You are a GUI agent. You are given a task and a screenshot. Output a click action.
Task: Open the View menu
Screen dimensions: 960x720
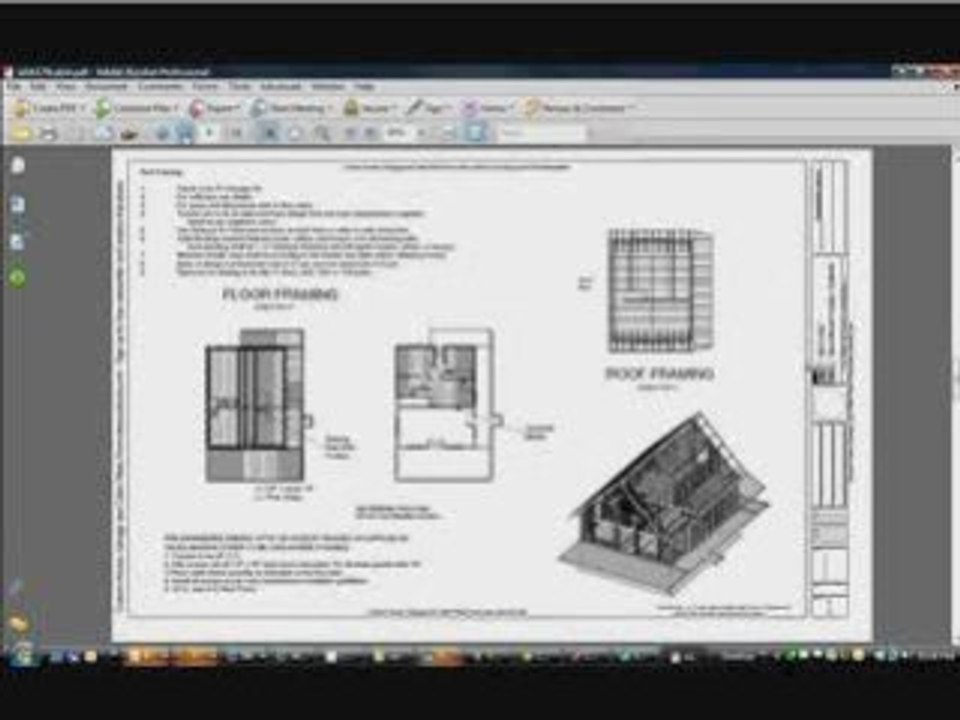(66, 87)
